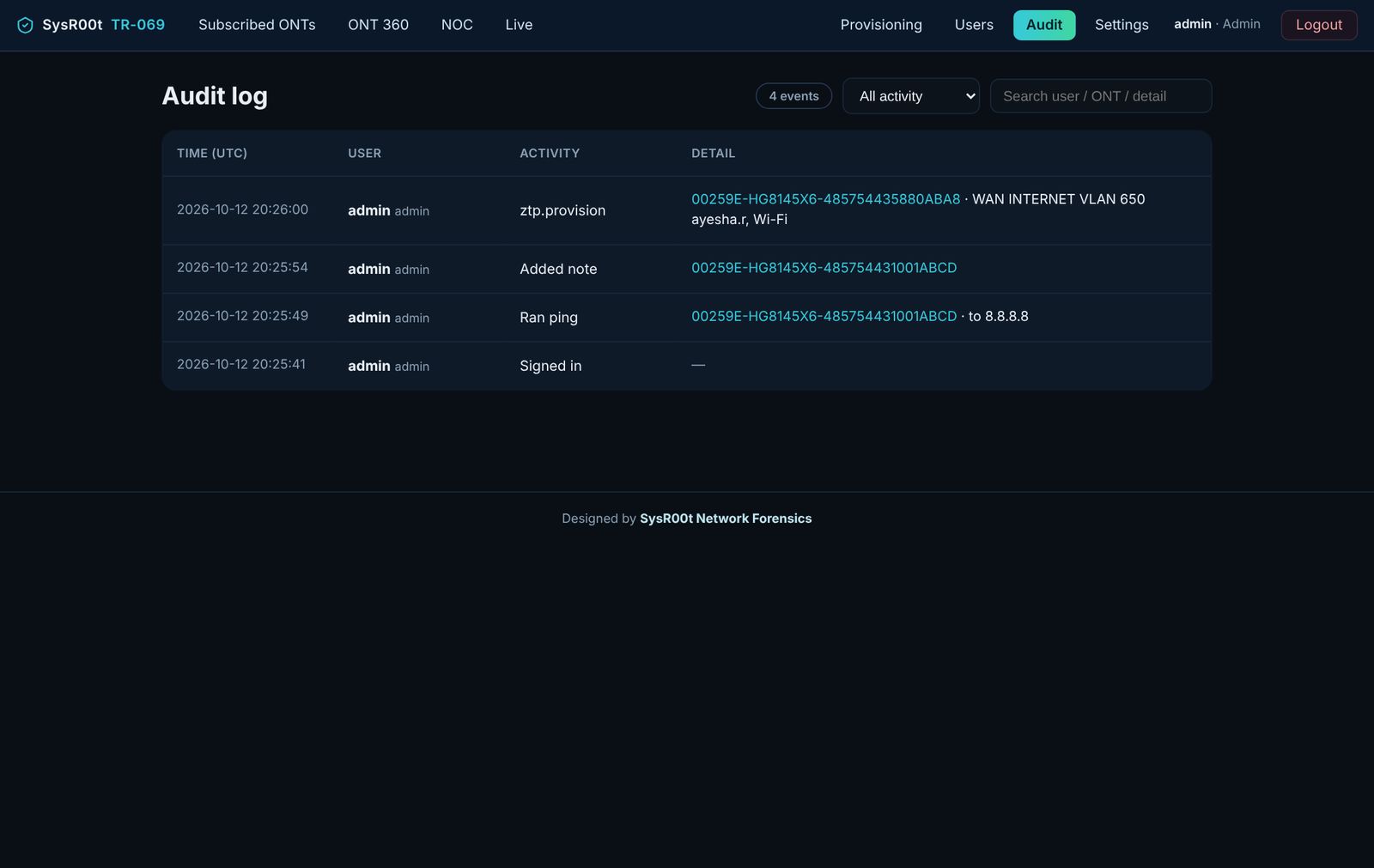
Task: Click timestamp 2026-10-12 20:25:49
Action: [x=242, y=316]
